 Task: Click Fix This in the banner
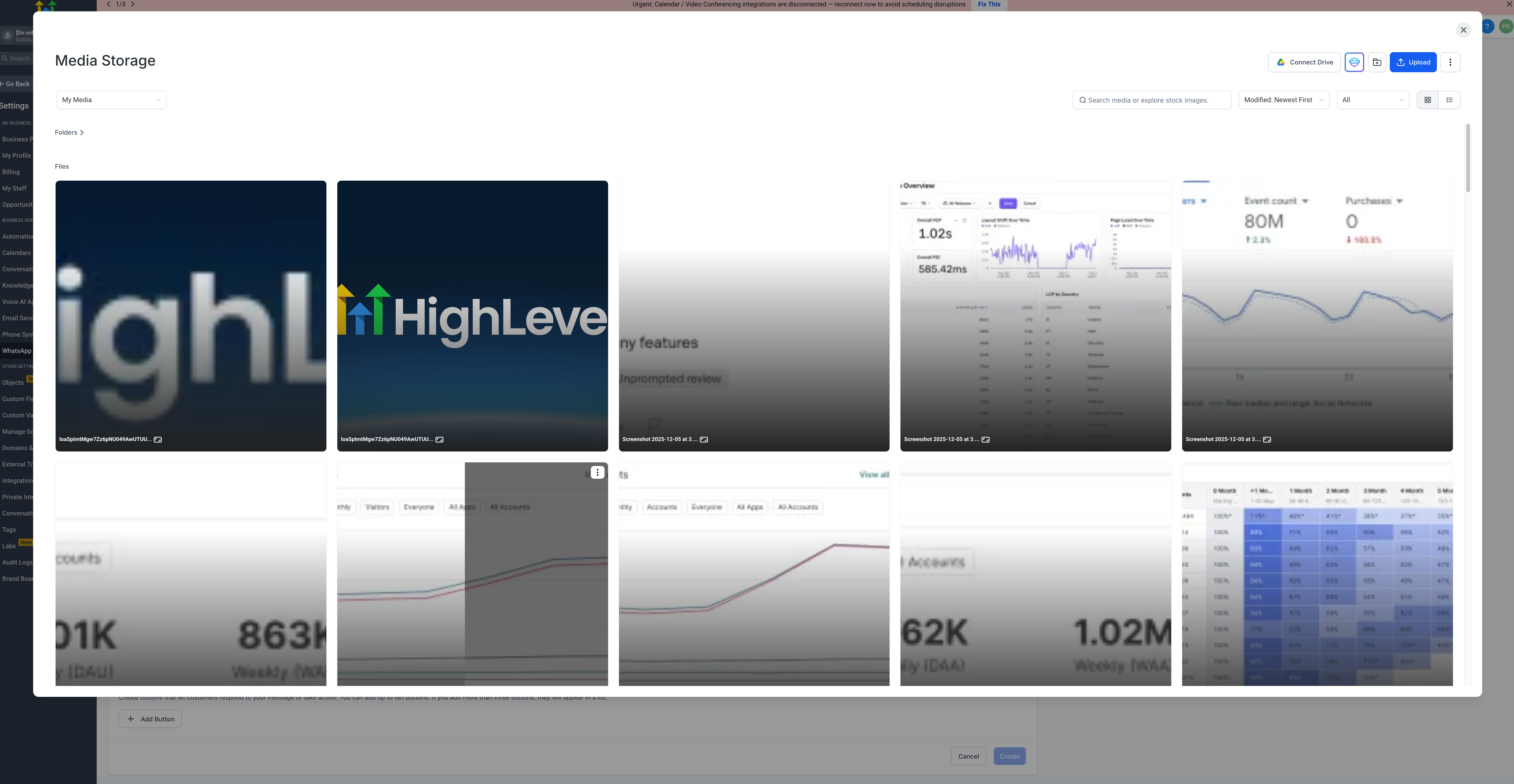989,4
